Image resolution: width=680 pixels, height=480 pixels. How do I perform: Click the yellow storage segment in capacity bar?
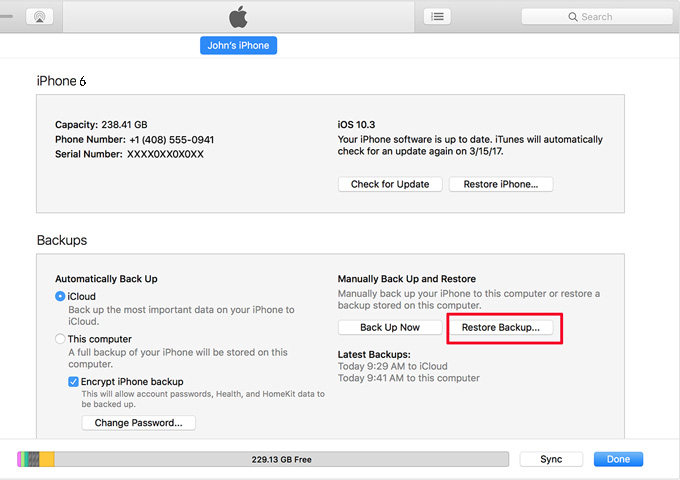(x=47, y=459)
